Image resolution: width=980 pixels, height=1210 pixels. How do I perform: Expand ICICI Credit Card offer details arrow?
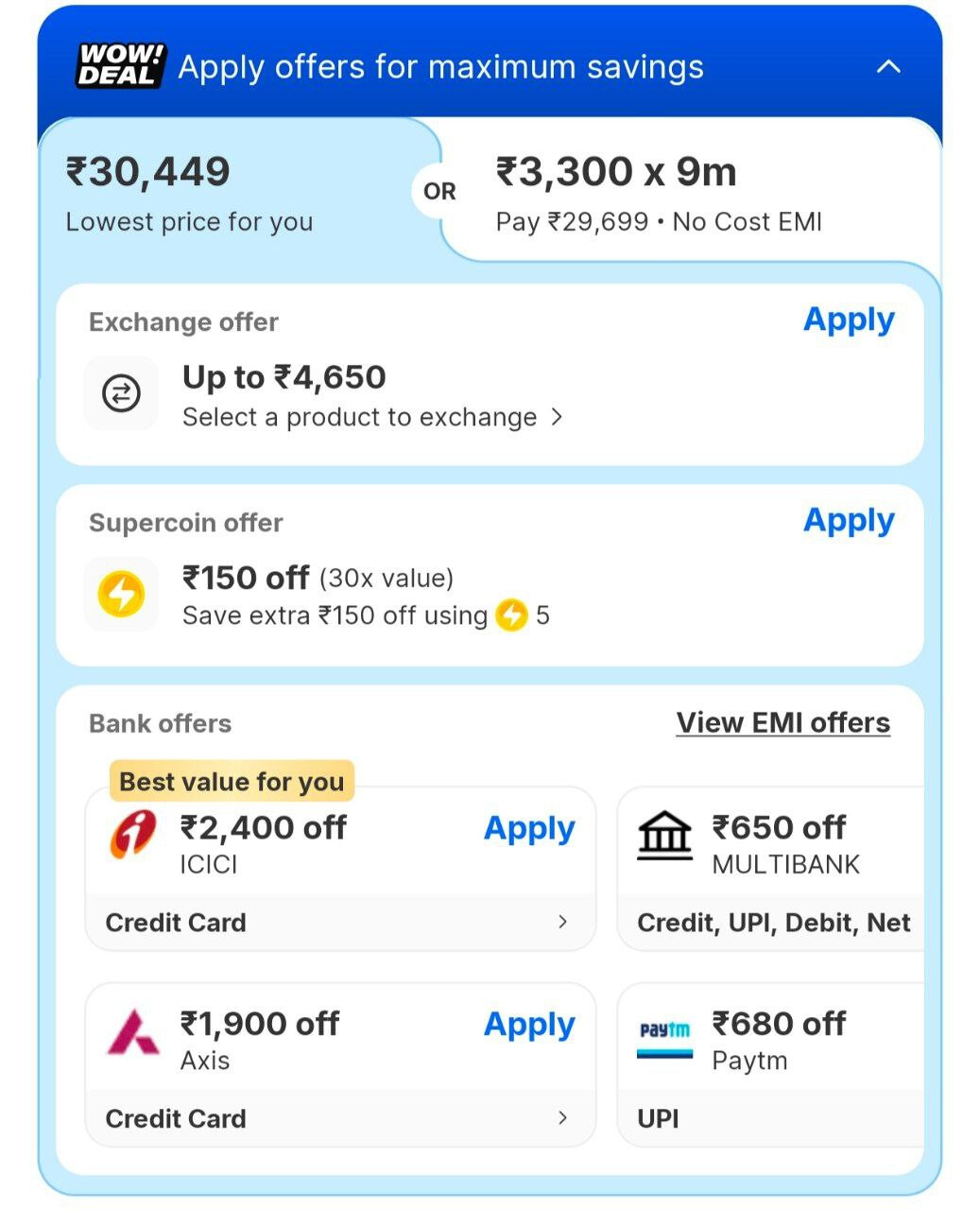562,922
